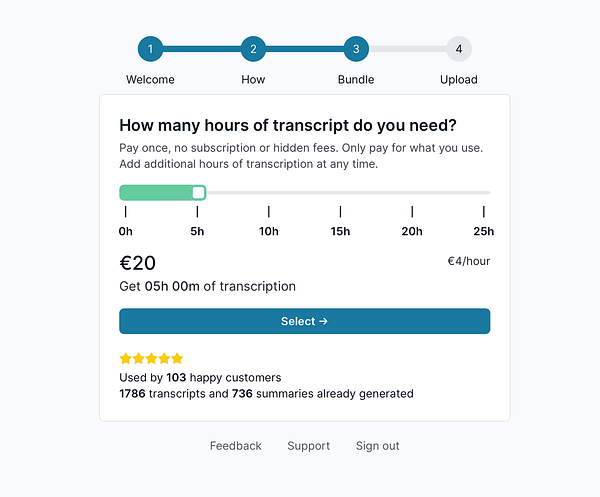600x497 pixels.
Task: Click step 1 Welcome circle
Action: [150, 49]
